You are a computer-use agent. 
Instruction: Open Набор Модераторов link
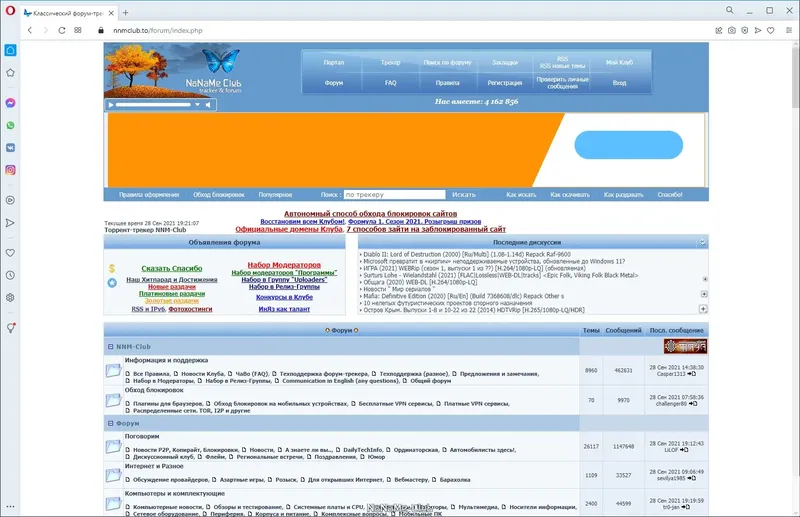(x=284, y=265)
